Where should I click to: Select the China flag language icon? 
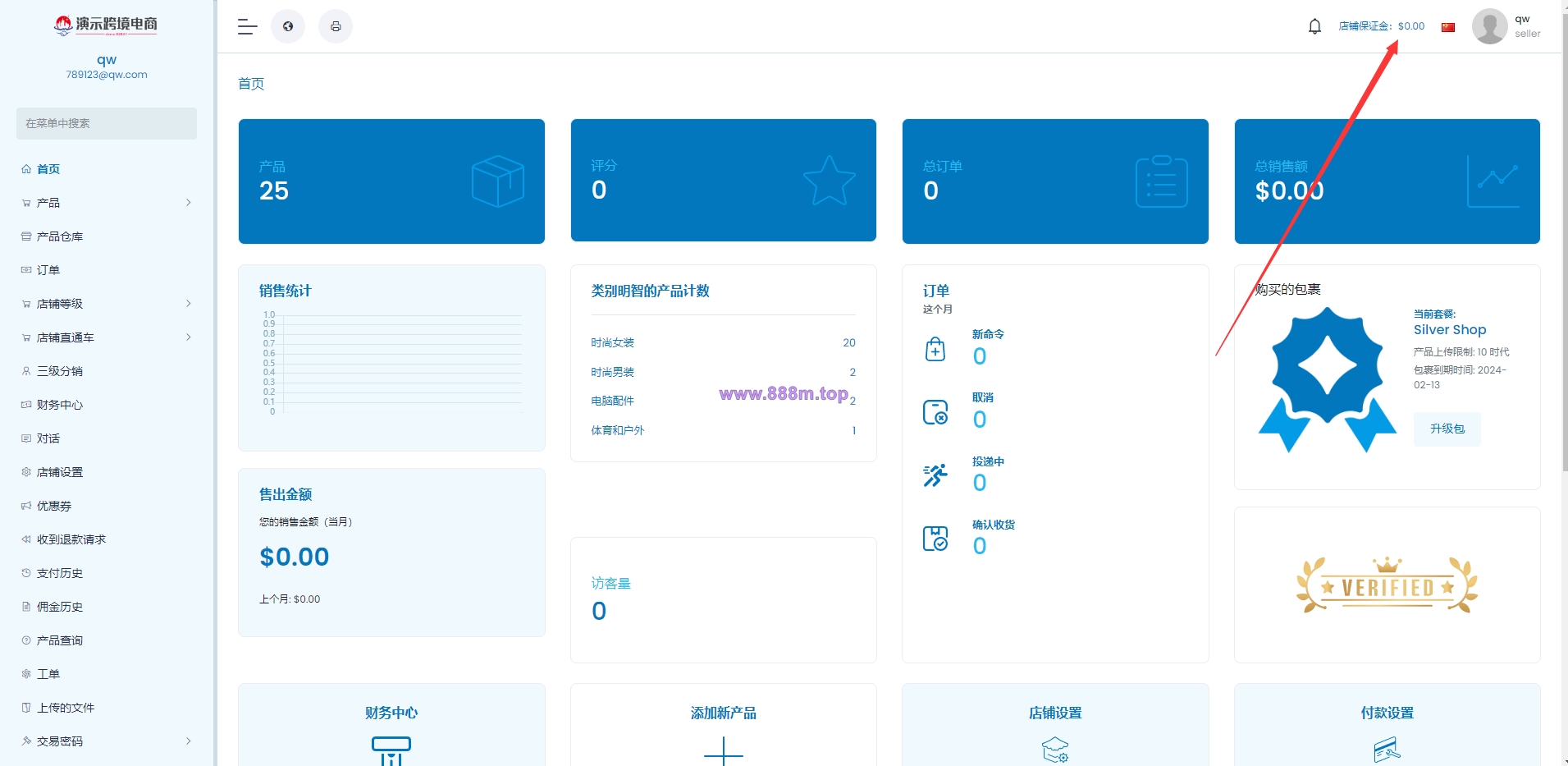(x=1448, y=27)
